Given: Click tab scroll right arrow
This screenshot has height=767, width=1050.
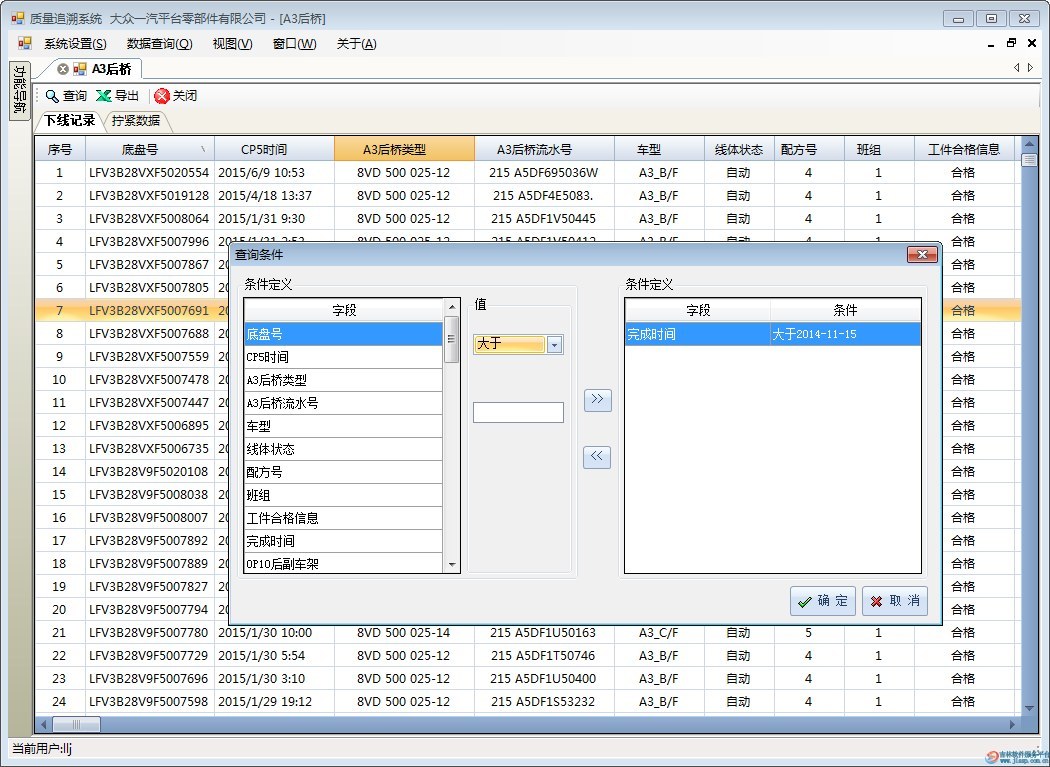Looking at the screenshot, I should (x=1031, y=68).
